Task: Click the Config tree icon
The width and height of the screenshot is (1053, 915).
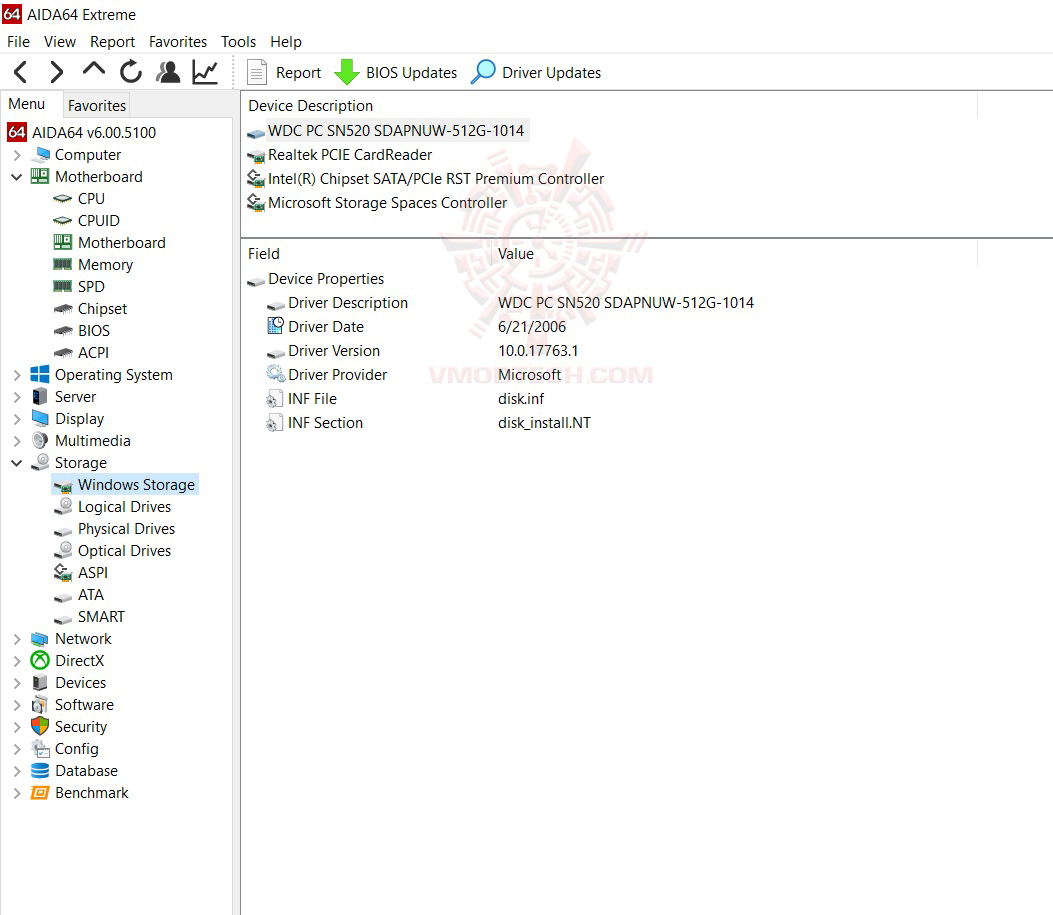Action: 40,749
